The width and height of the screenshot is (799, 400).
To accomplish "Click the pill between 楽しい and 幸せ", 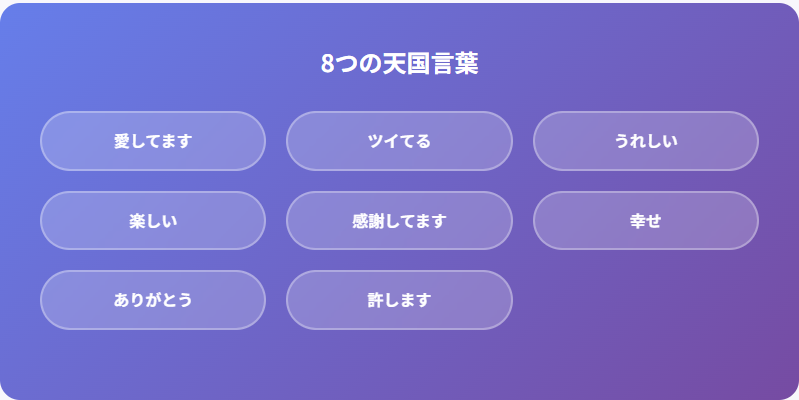I will (400, 221).
